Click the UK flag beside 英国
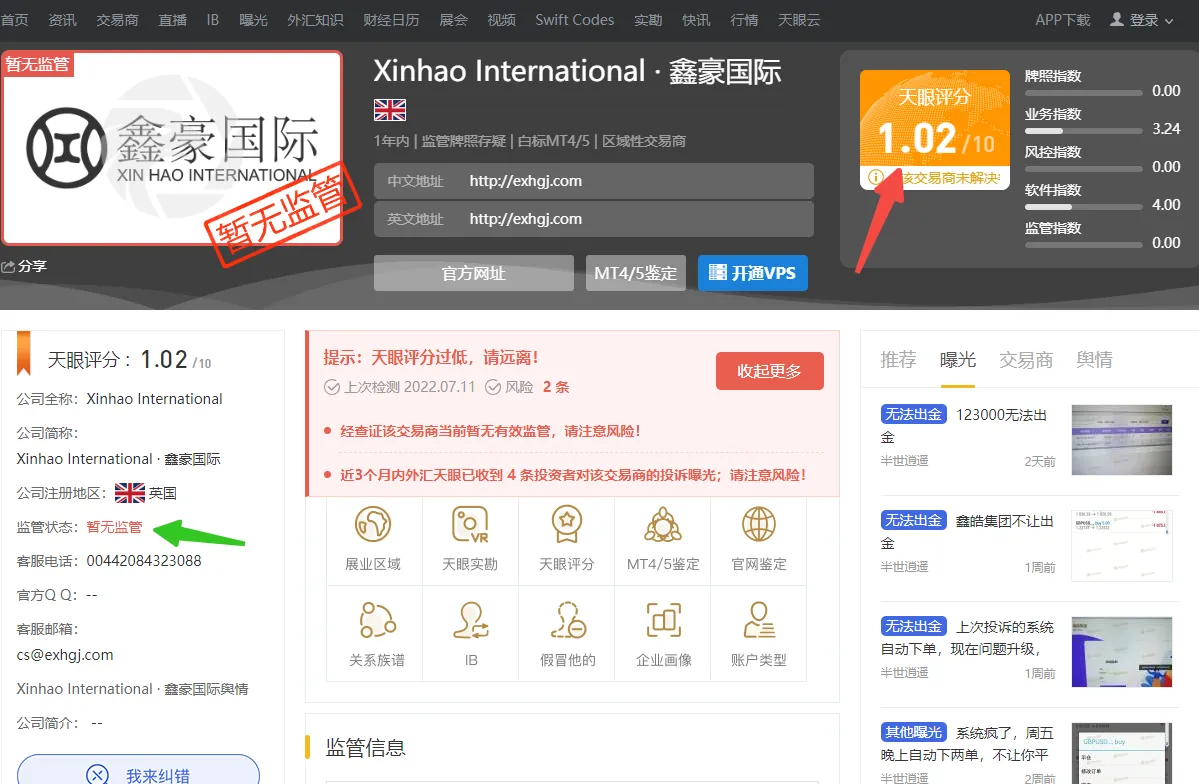1199x784 pixels. [130, 493]
